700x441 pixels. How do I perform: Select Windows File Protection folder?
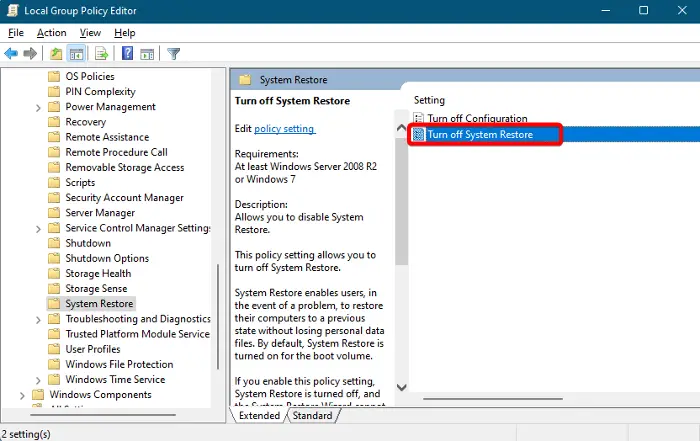click(x=119, y=364)
